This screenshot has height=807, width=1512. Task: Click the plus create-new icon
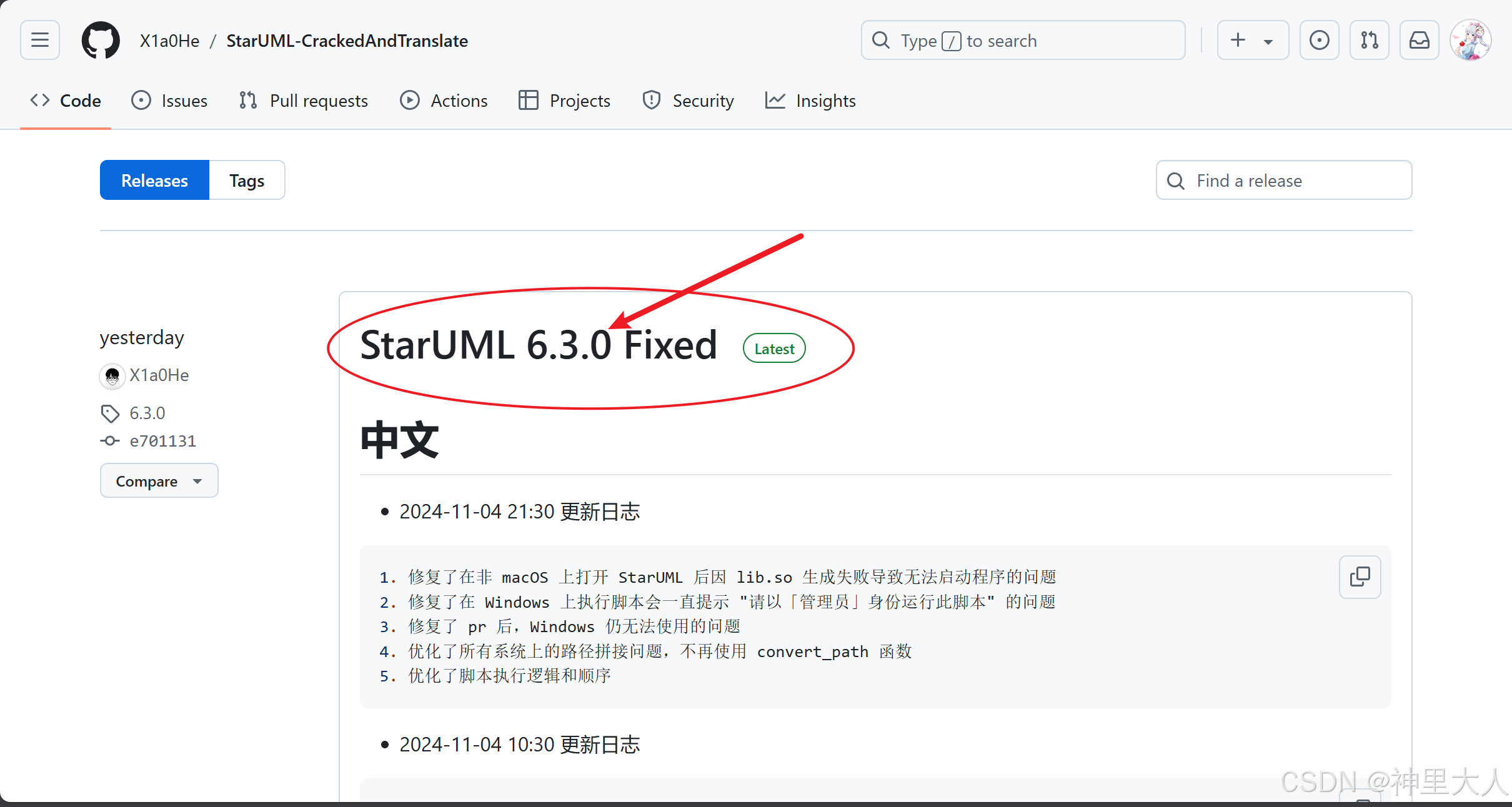[x=1238, y=41]
